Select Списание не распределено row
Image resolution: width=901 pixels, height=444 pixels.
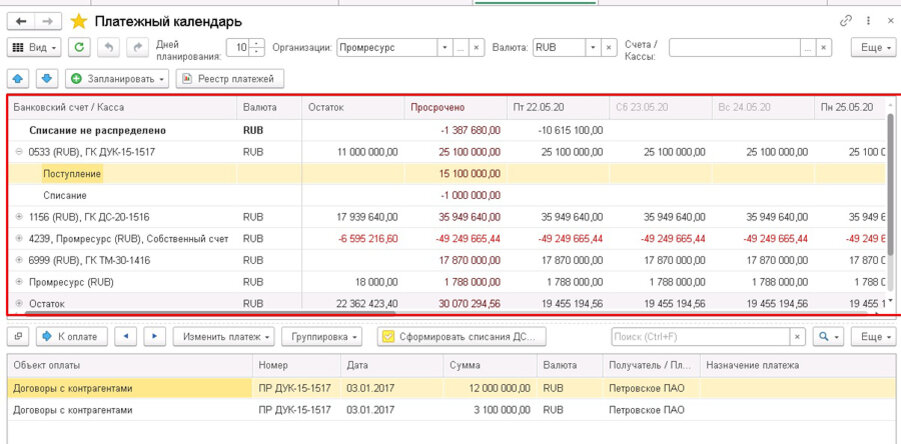tap(446, 130)
